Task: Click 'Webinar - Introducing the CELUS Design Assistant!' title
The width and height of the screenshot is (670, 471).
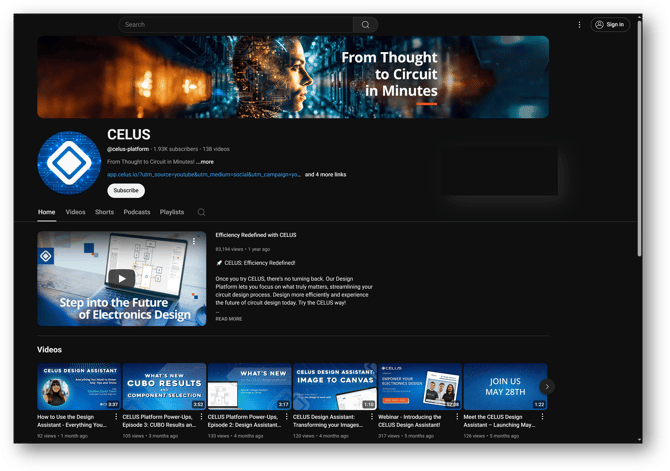Action: pyautogui.click(x=409, y=421)
